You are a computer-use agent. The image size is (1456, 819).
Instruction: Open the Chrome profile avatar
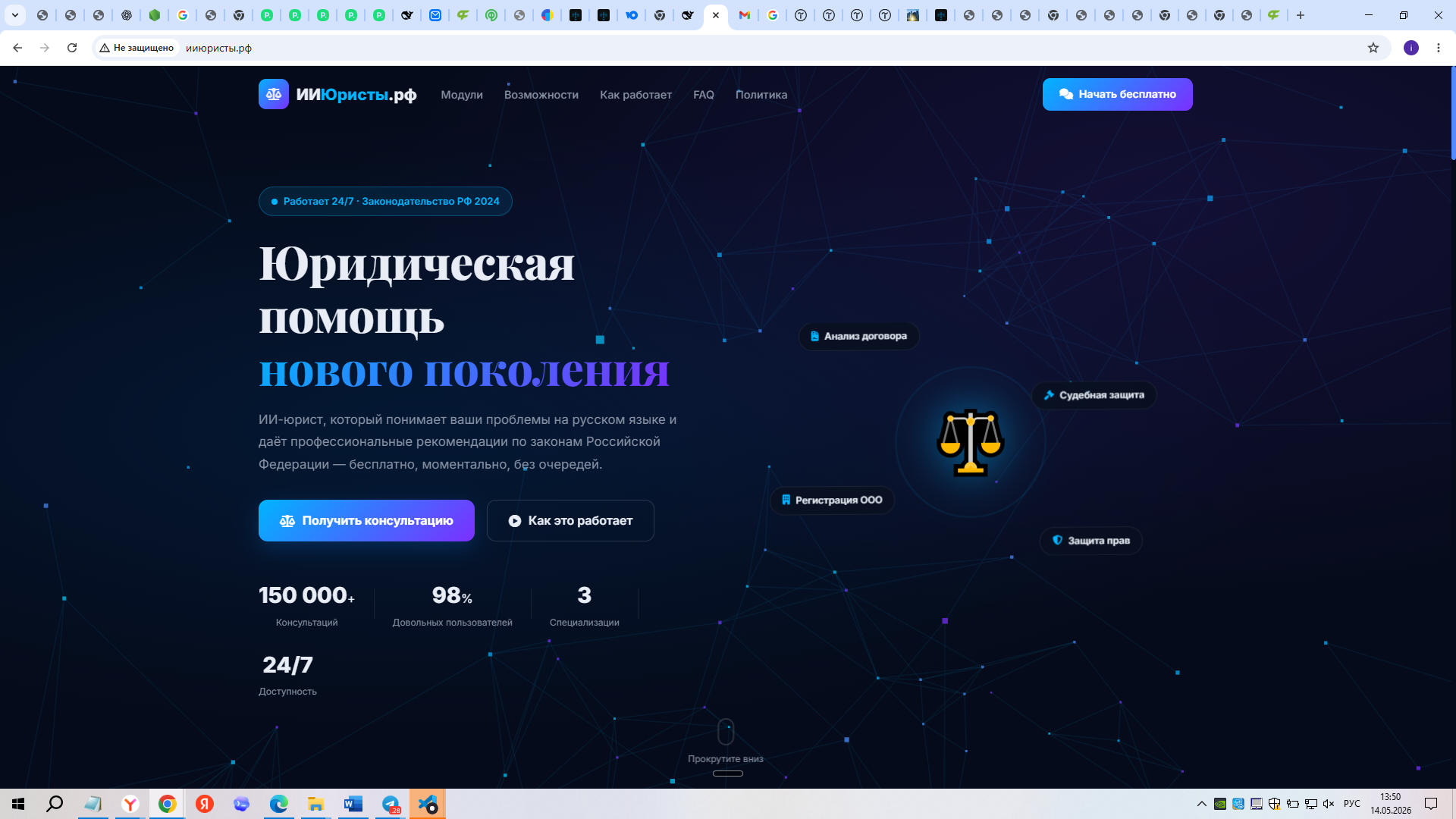1411,48
